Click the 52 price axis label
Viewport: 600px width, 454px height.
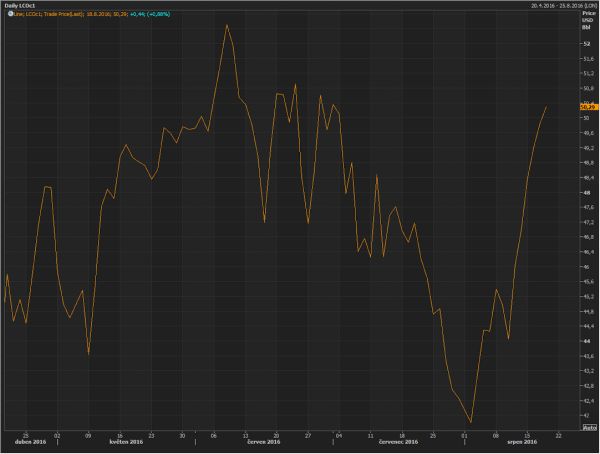pyautogui.click(x=584, y=44)
